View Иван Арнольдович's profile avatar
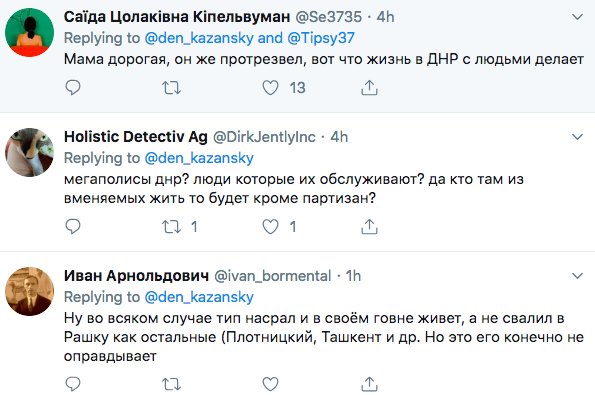Screen dimensions: 595x395 click(x=29, y=291)
